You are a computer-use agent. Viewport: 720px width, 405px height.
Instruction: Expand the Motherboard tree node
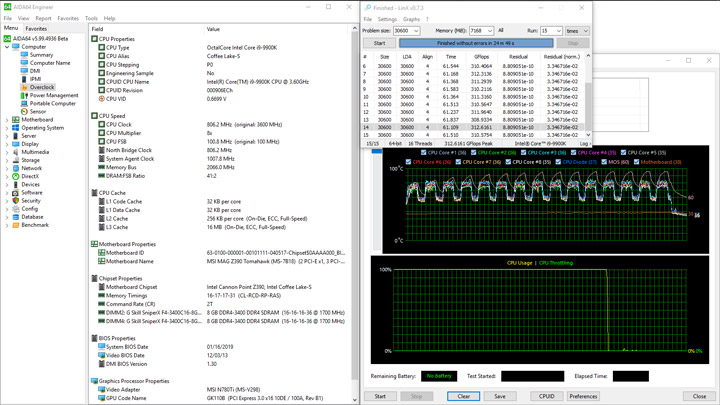(7, 120)
